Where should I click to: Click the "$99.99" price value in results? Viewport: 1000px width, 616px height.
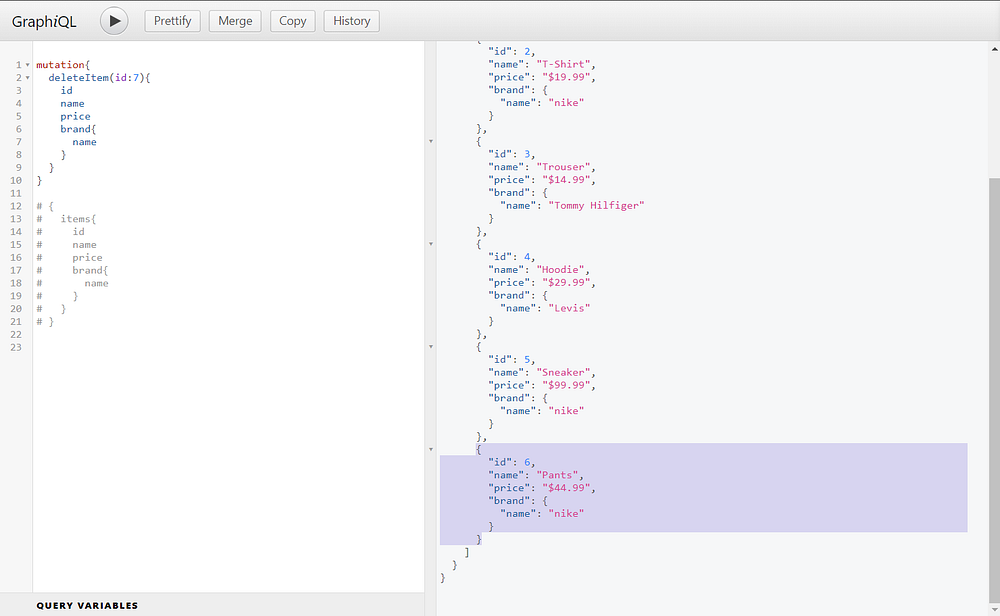[566, 385]
